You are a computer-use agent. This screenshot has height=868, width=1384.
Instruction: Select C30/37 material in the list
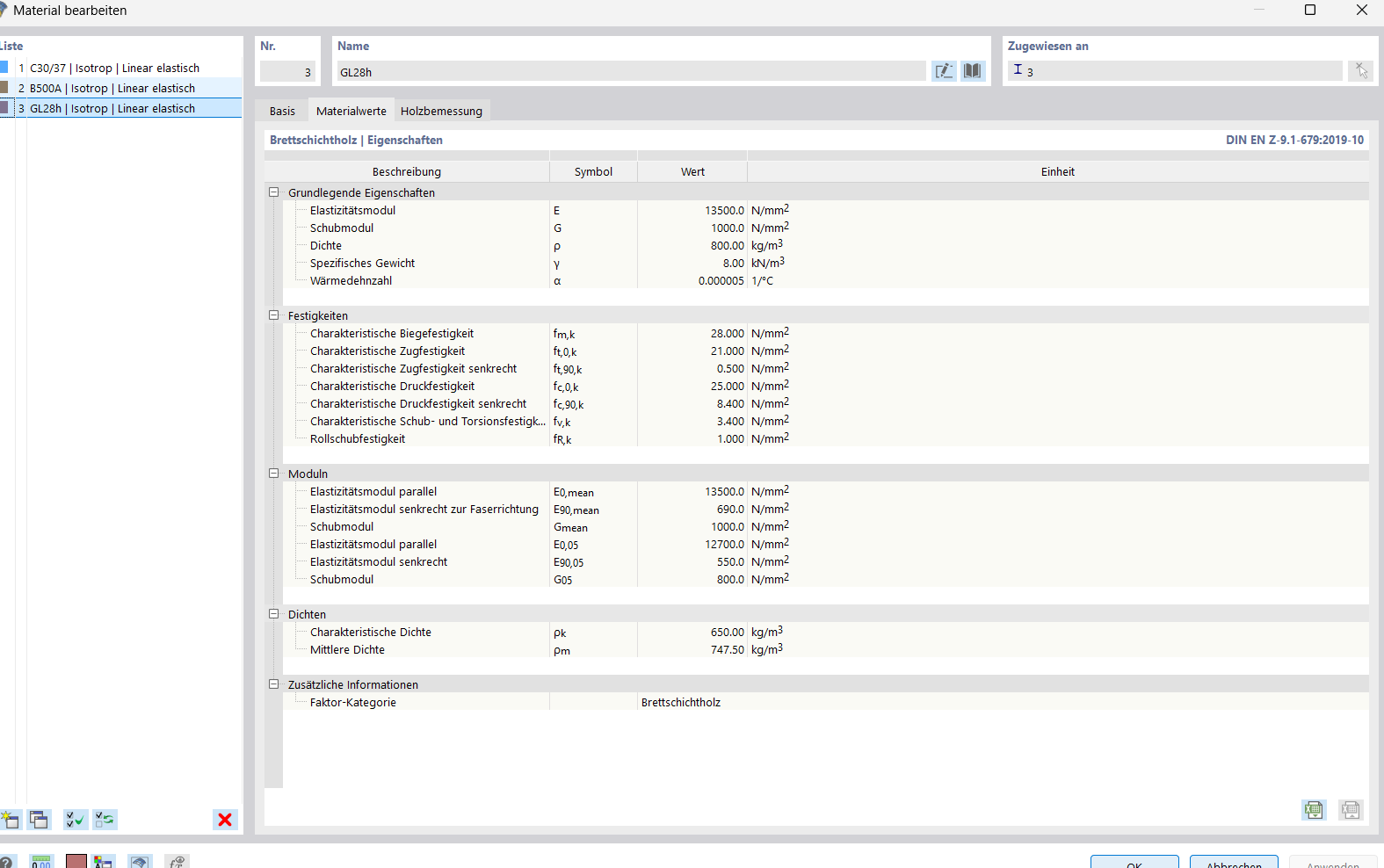(x=114, y=68)
